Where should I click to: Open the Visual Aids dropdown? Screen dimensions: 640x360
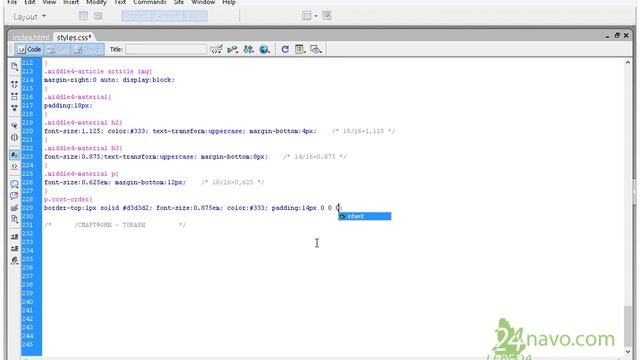316,49
